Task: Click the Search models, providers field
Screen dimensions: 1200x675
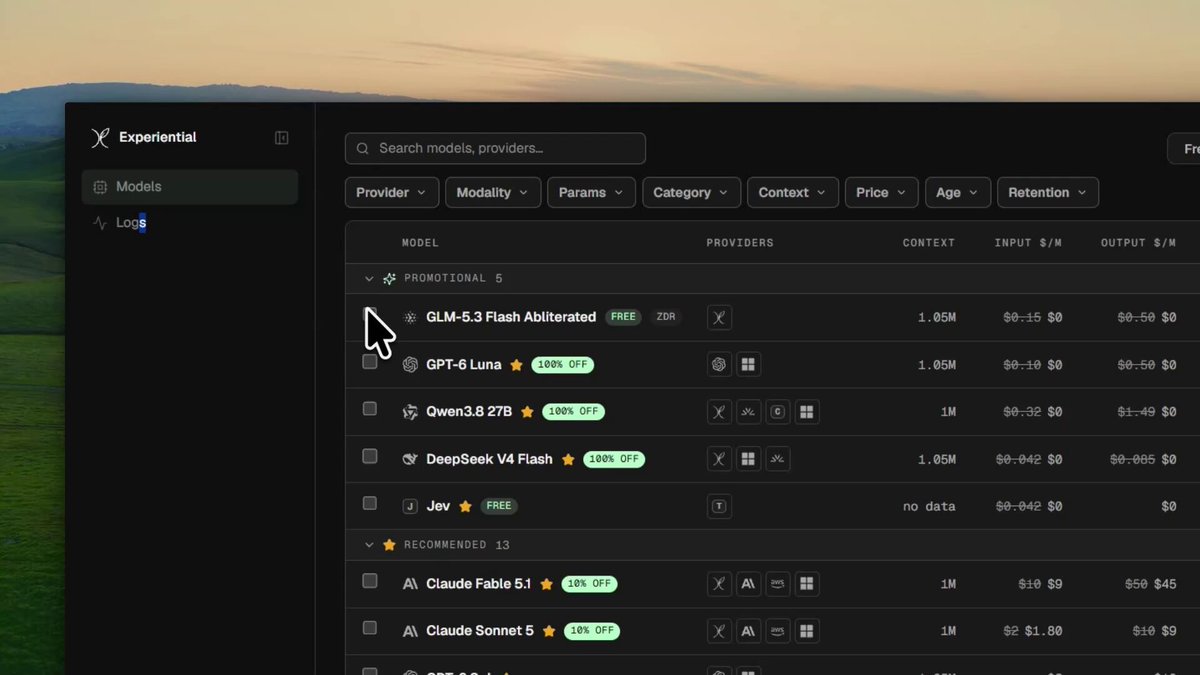Action: [495, 149]
